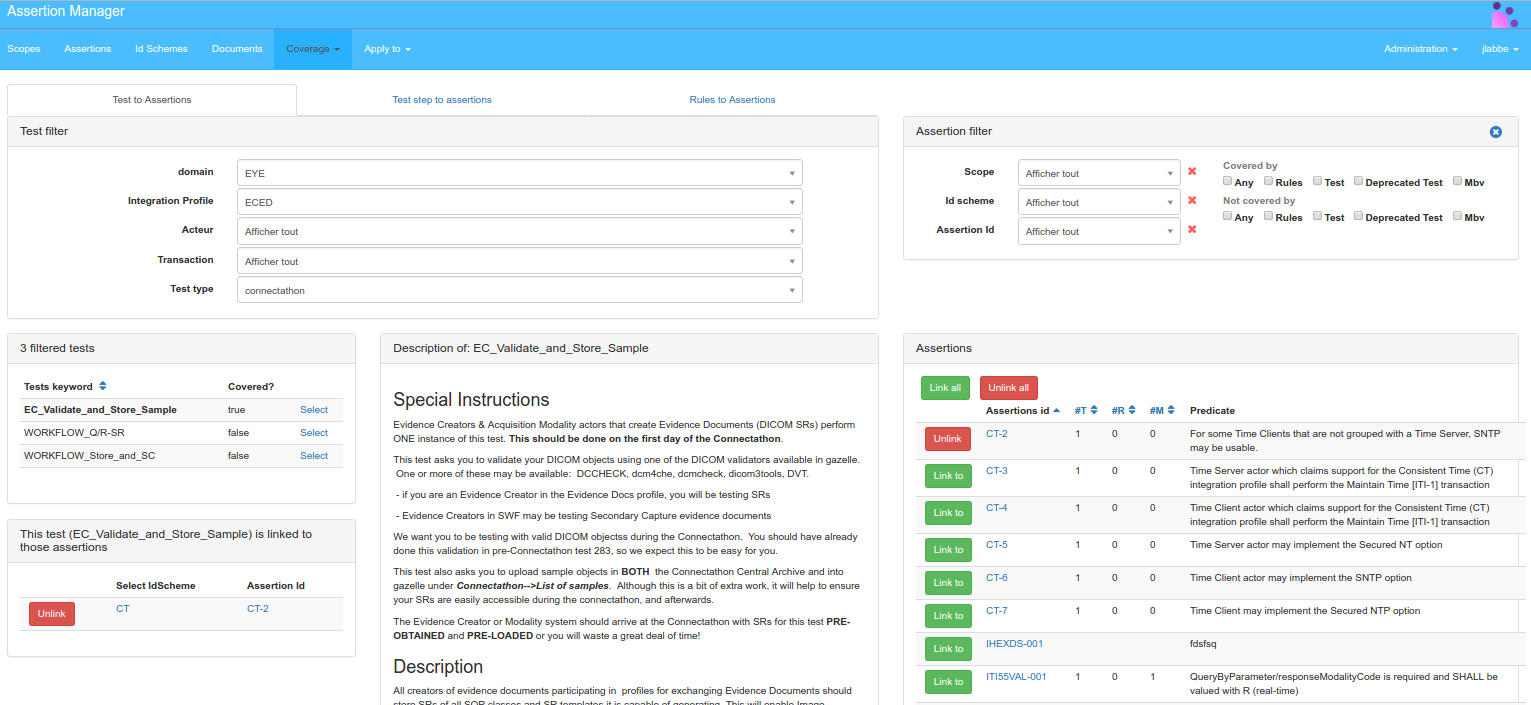Open assertion ITI55VAL-001 link
Screen dimensions: 1531x705
[x=1016, y=677]
